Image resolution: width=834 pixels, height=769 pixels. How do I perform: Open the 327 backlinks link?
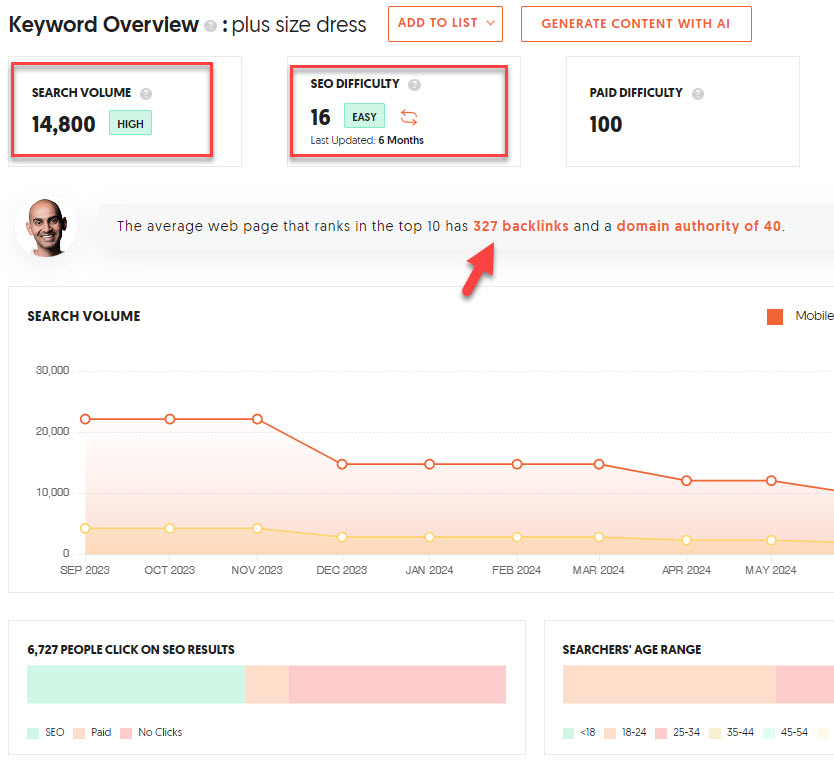[521, 226]
